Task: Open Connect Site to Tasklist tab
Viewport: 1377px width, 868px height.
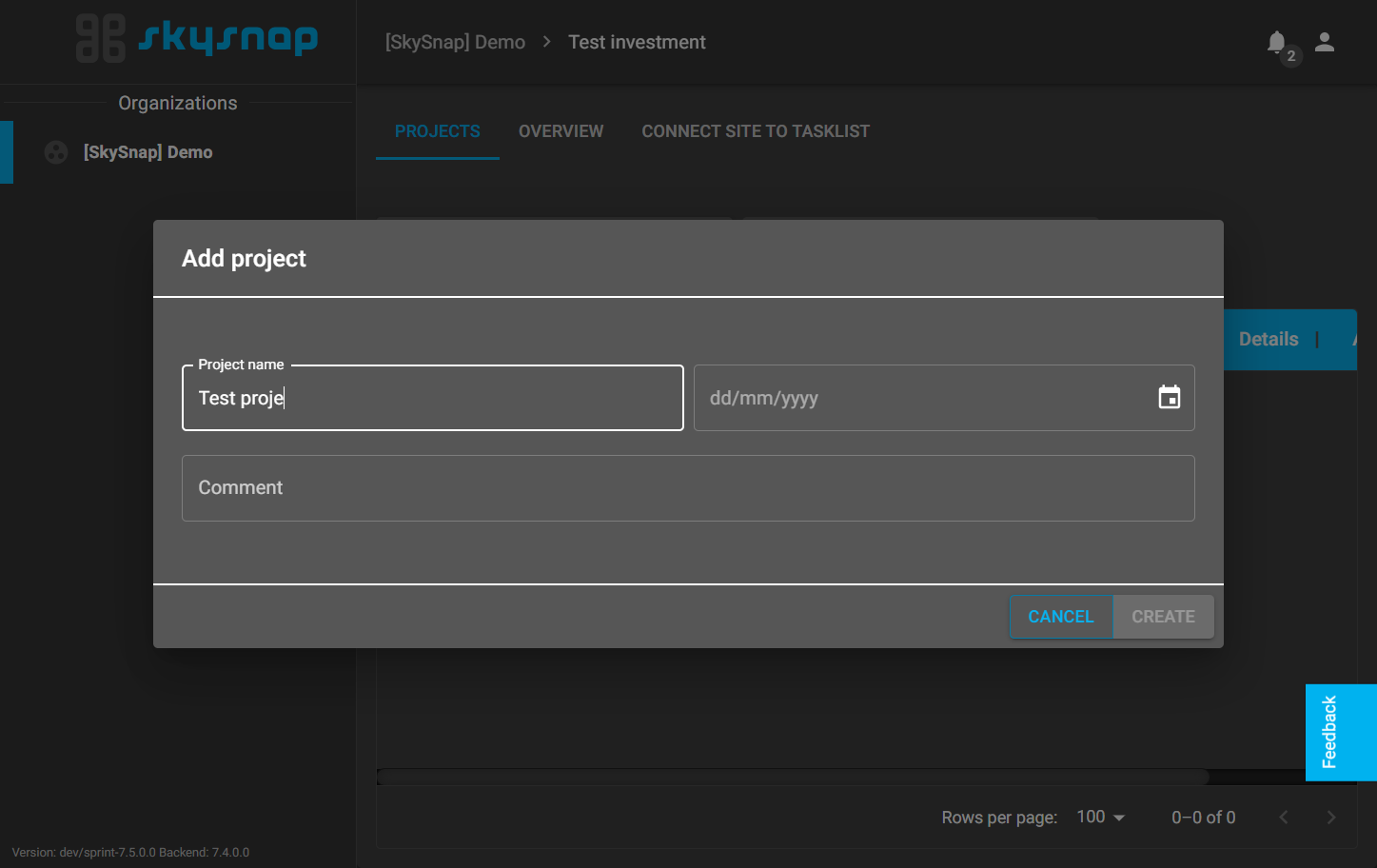Action: (x=756, y=131)
